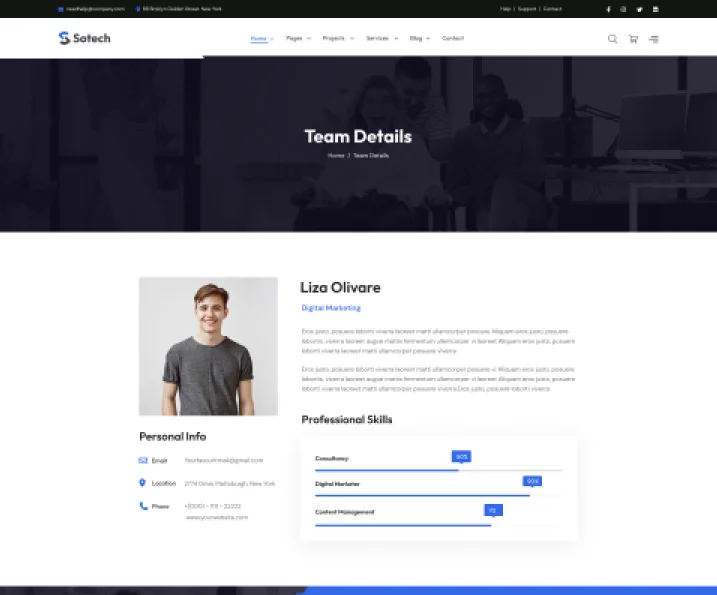Open the search icon in header
This screenshot has width=717, height=595.
click(x=613, y=39)
